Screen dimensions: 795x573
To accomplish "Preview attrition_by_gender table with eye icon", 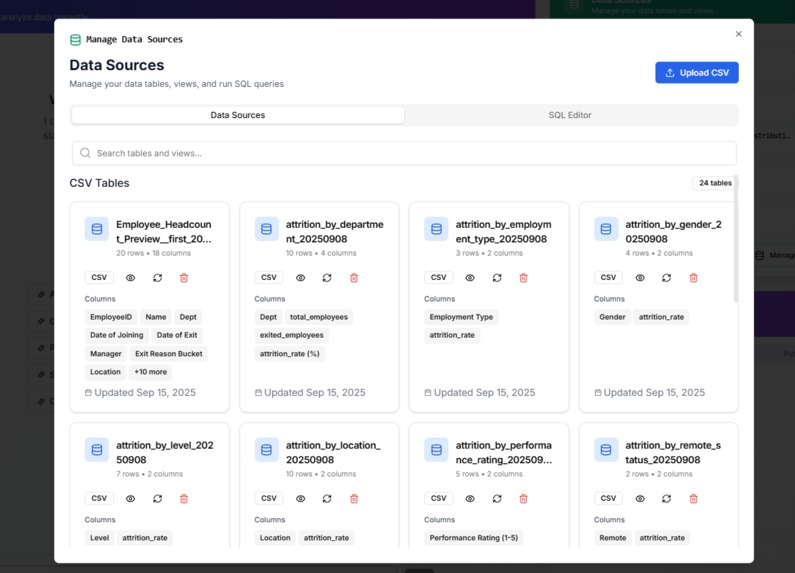I will [x=640, y=278].
